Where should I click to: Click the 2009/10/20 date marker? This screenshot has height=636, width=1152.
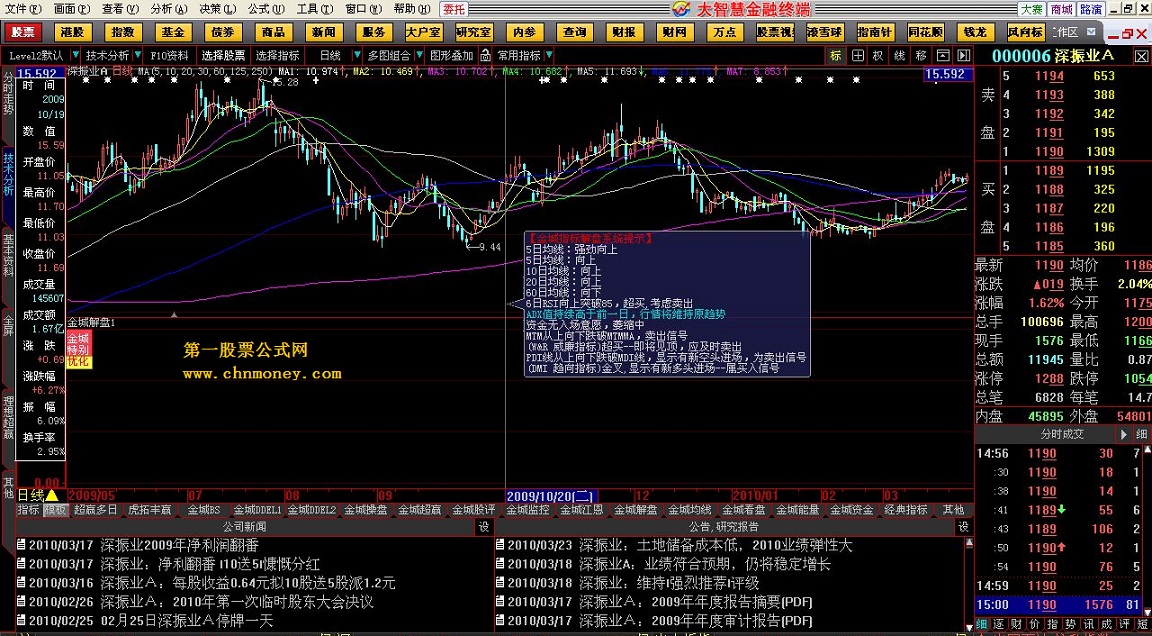[x=551, y=496]
